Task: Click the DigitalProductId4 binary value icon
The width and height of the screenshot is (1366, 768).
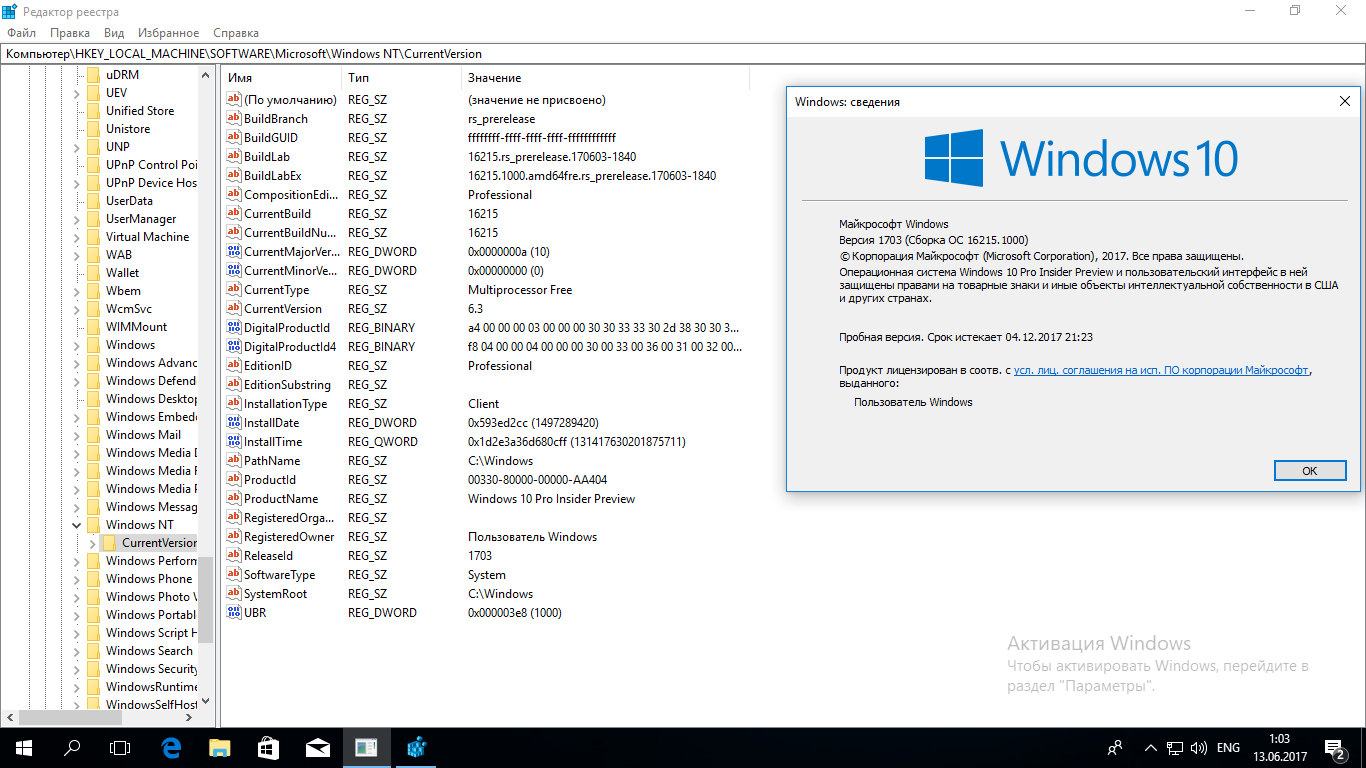Action: [234, 347]
